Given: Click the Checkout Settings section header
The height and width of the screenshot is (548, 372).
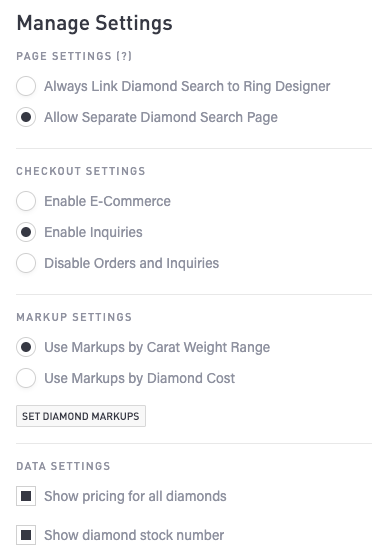Looking at the screenshot, I should (x=81, y=171).
